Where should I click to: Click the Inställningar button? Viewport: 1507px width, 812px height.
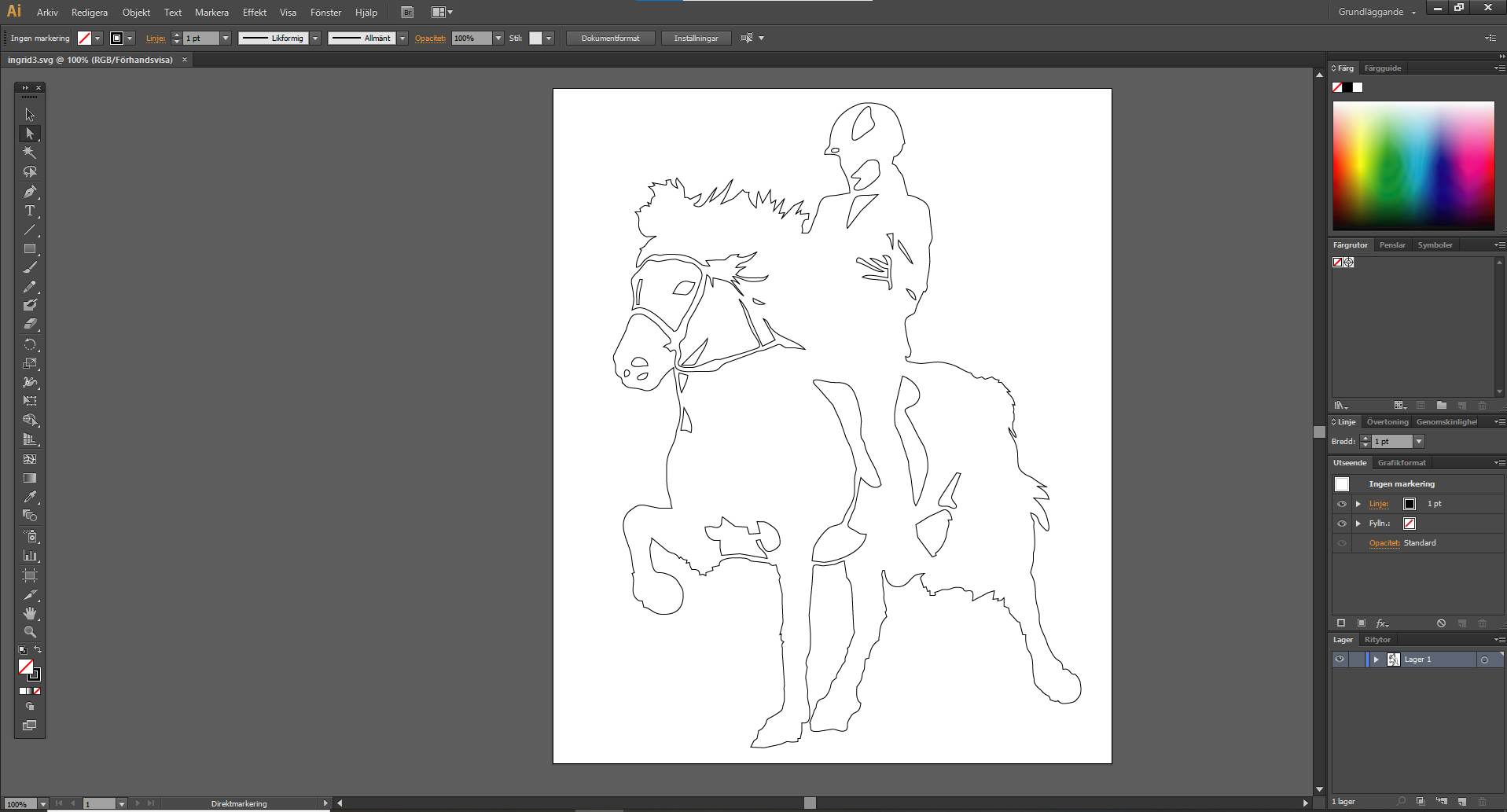tap(696, 39)
